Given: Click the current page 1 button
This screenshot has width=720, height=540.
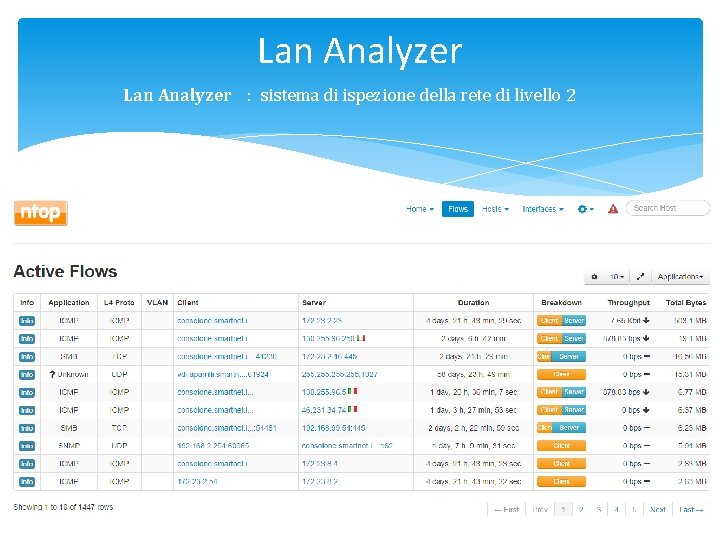Looking at the screenshot, I should (x=563, y=509).
